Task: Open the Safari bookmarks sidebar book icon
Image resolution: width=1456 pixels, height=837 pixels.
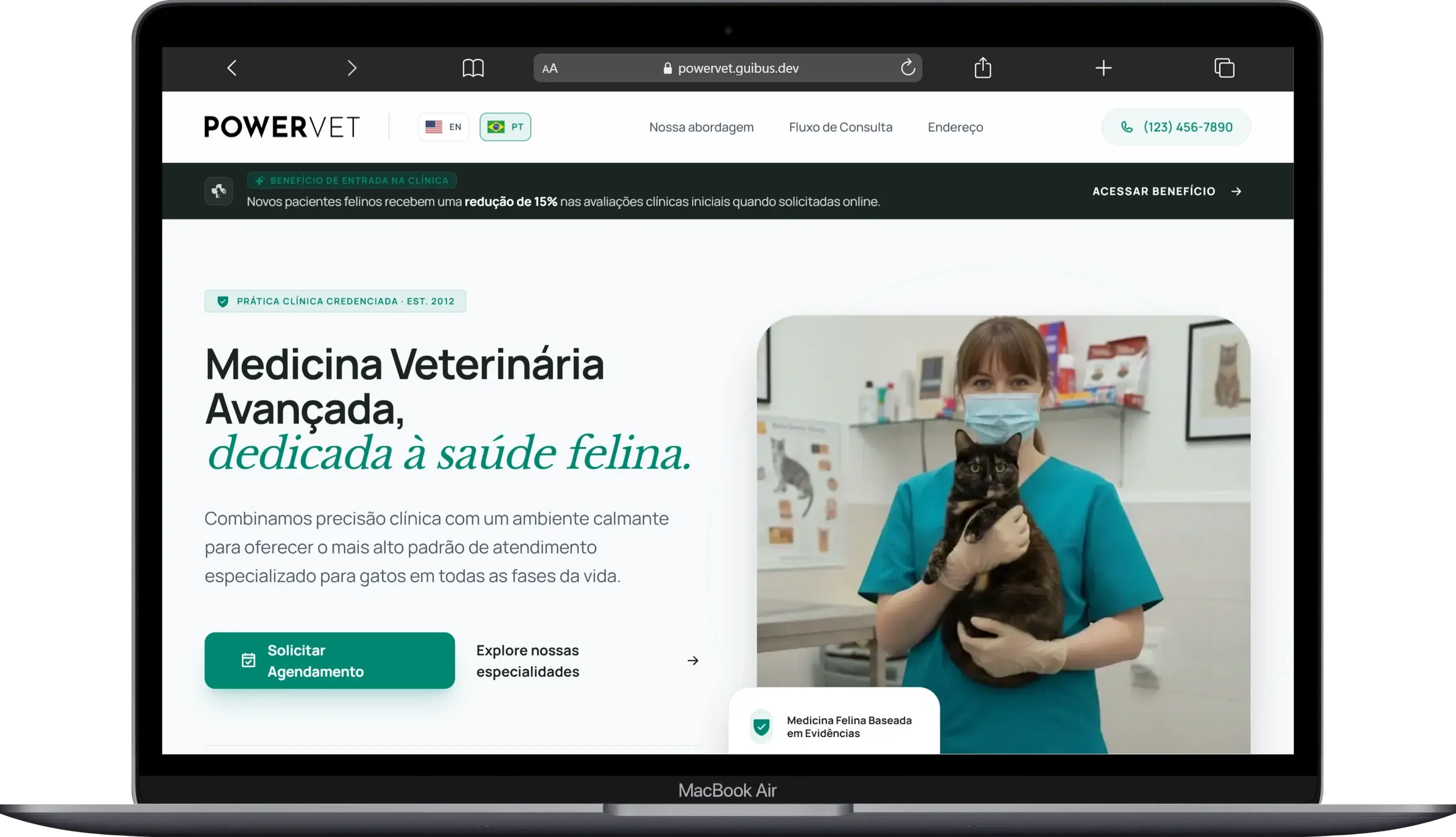Action: [x=473, y=68]
